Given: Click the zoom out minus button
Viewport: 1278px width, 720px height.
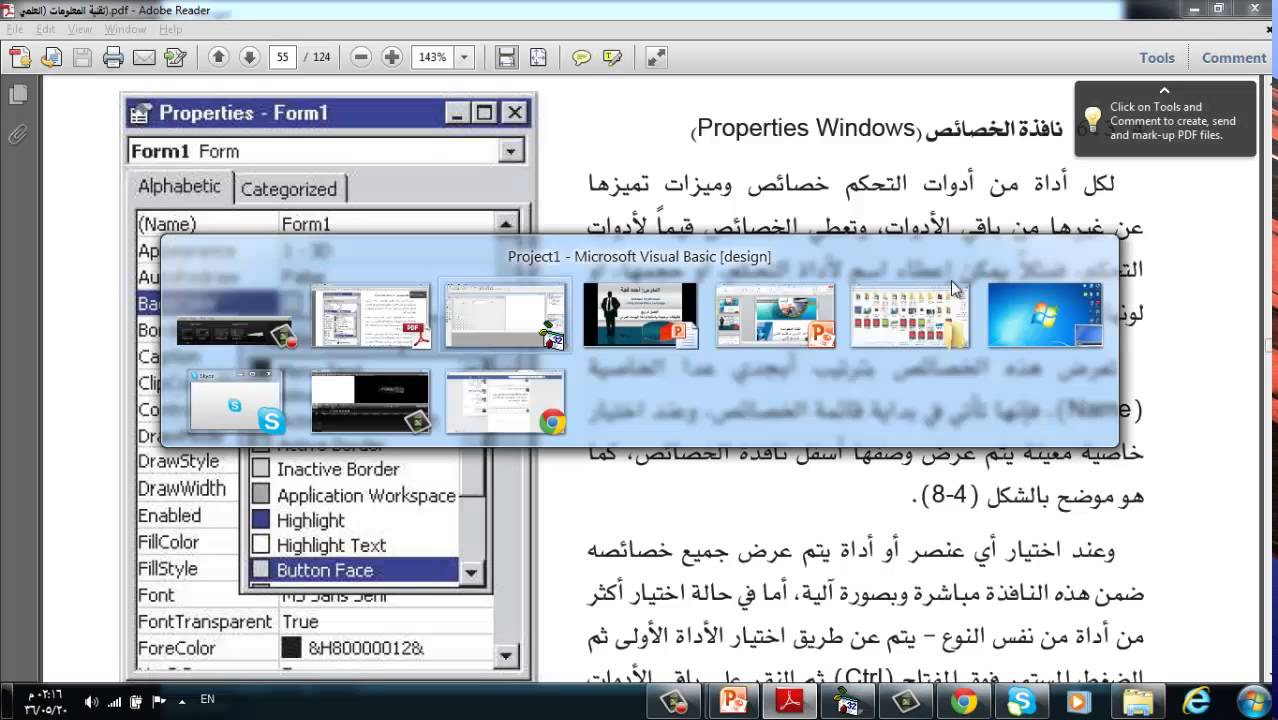Looking at the screenshot, I should (362, 57).
